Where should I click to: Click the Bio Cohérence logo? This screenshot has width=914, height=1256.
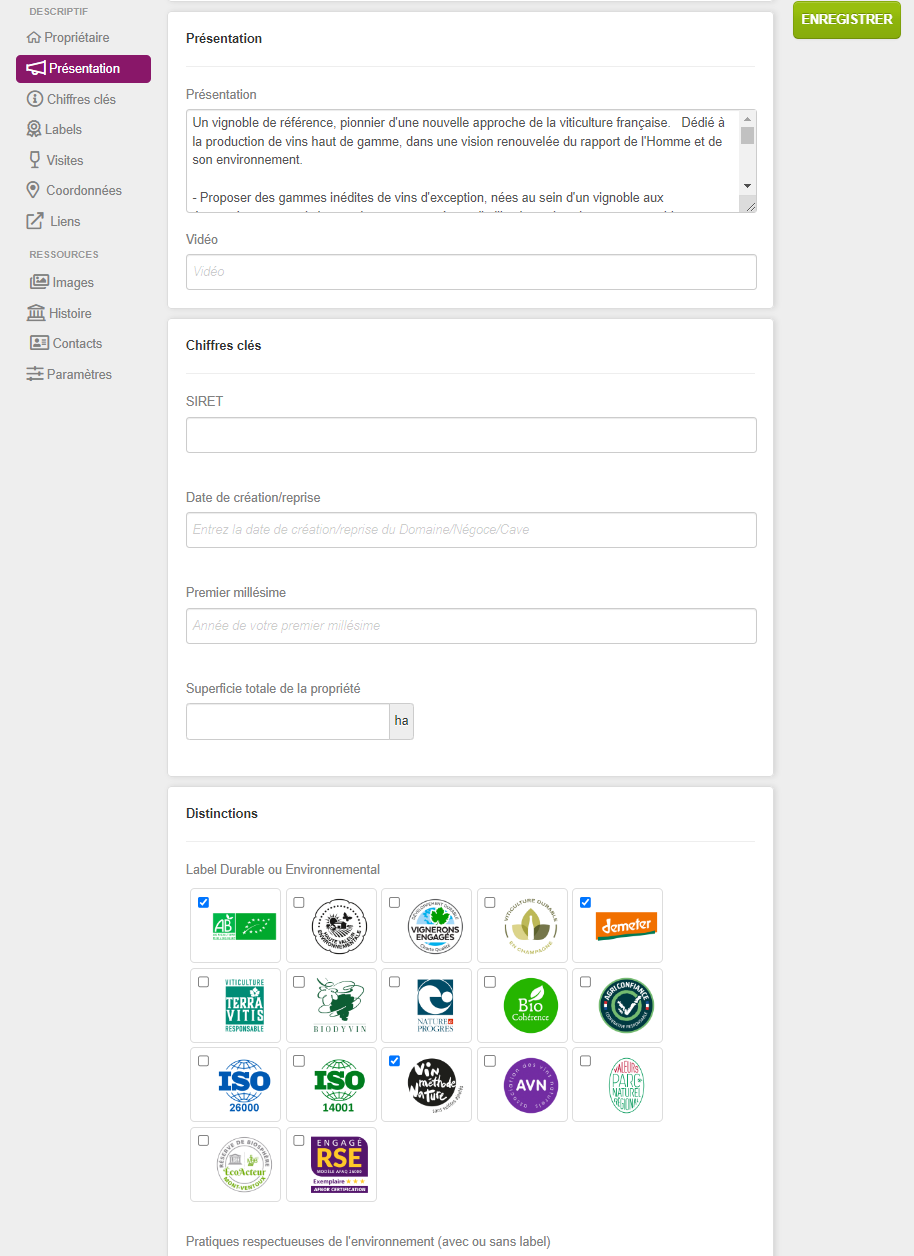(x=530, y=1006)
